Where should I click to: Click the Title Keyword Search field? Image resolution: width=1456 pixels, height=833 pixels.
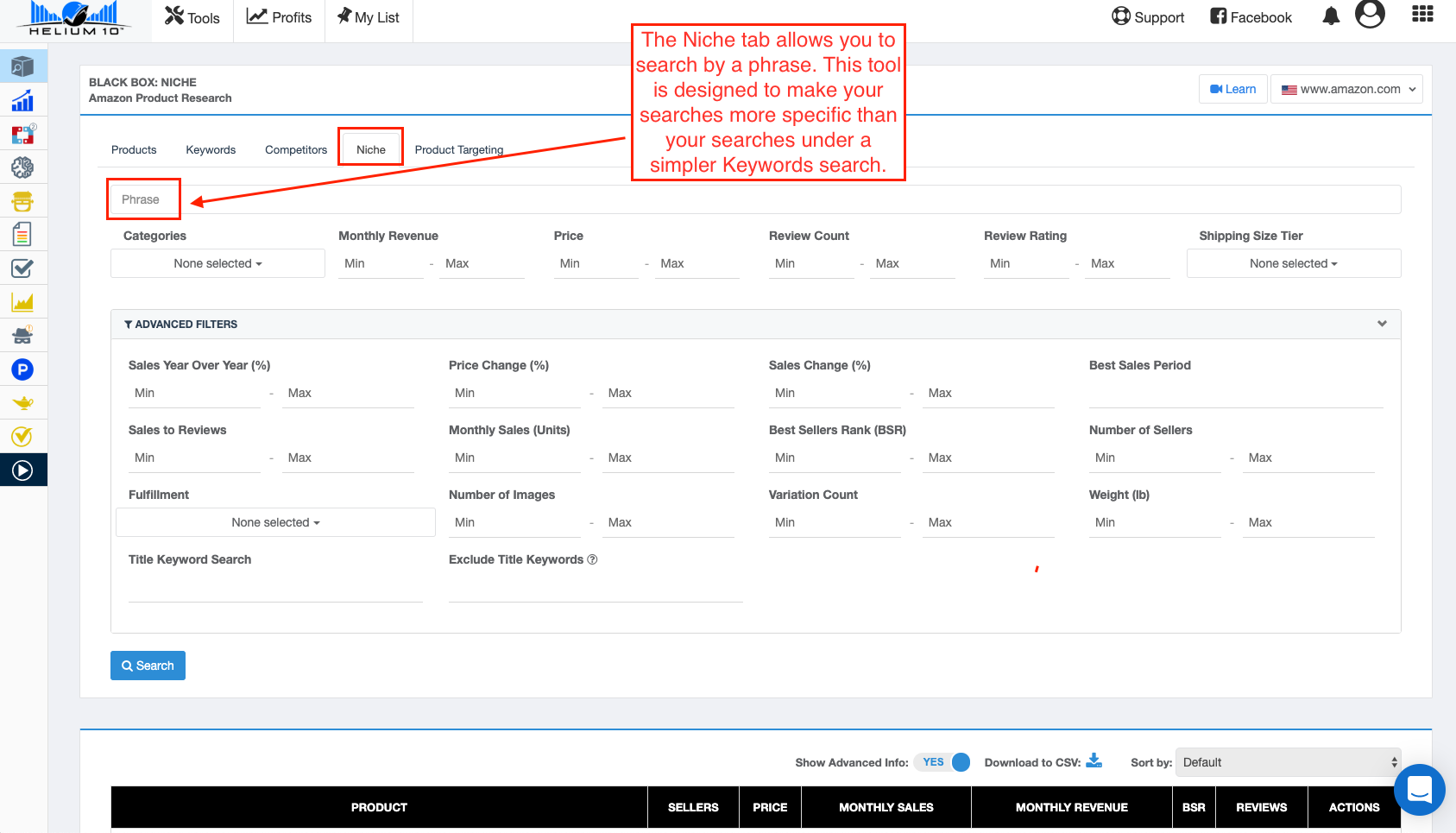click(275, 588)
